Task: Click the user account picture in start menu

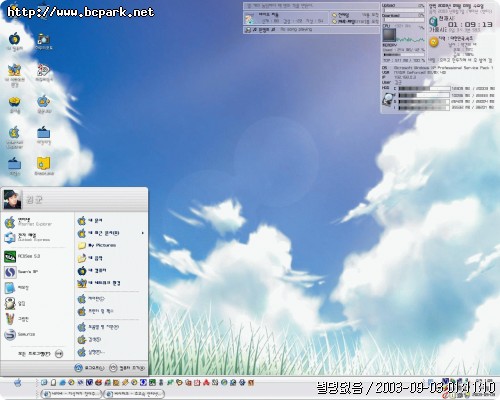Action: click(12, 199)
